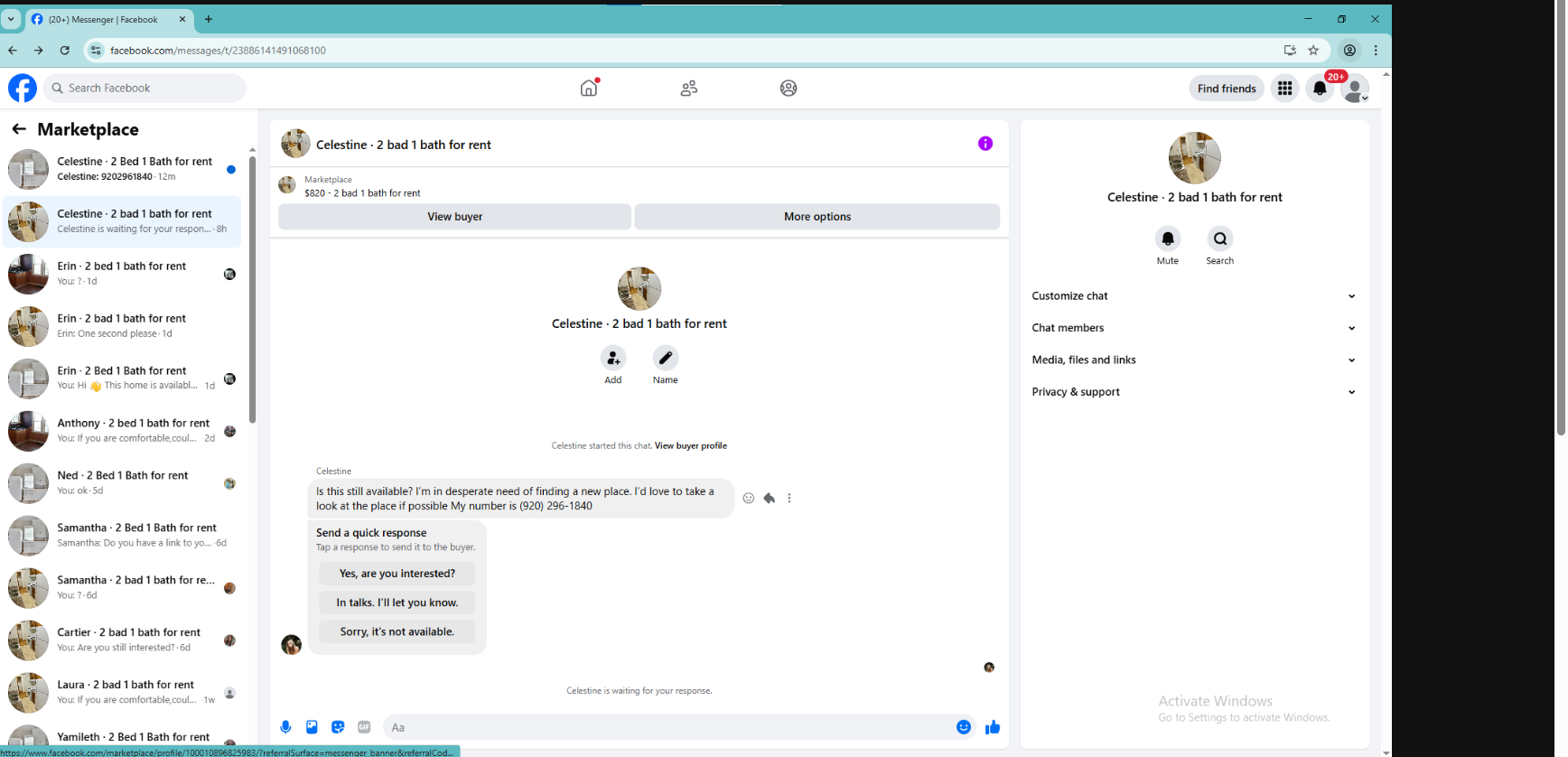
Task: Open Cartier 2 bad 1 bath conversation
Action: click(123, 640)
